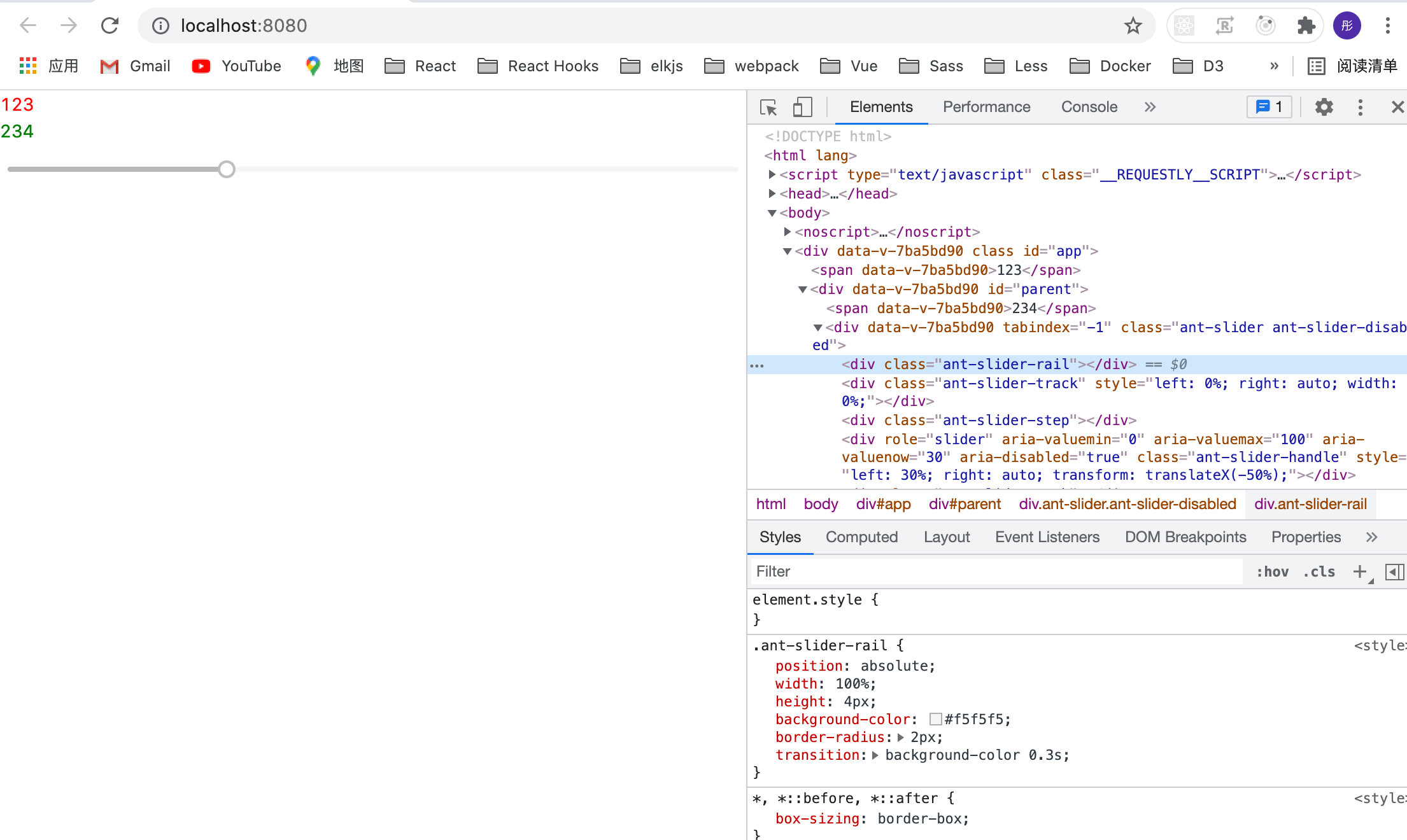Switch to the Console panel tab
This screenshot has height=840, width=1407.
[x=1089, y=107]
